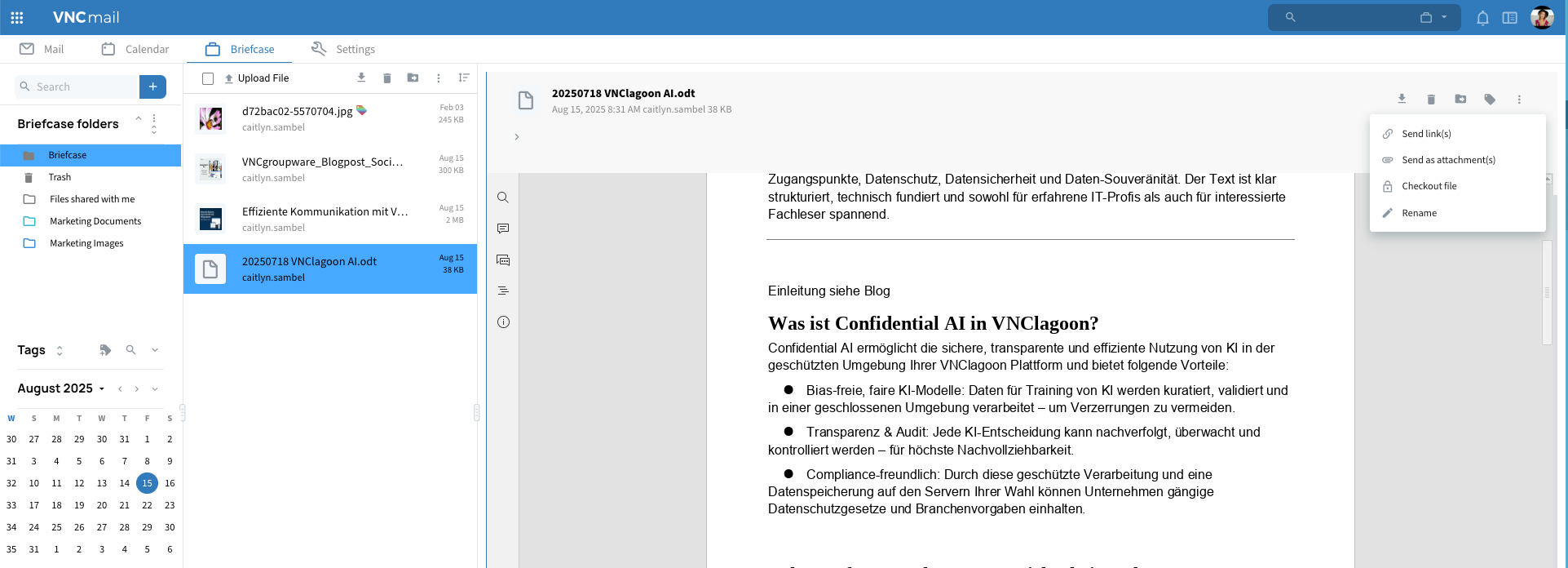Move selected files to folder from list toolbar
Viewport: 1568px width, 568px height.
[x=413, y=78]
